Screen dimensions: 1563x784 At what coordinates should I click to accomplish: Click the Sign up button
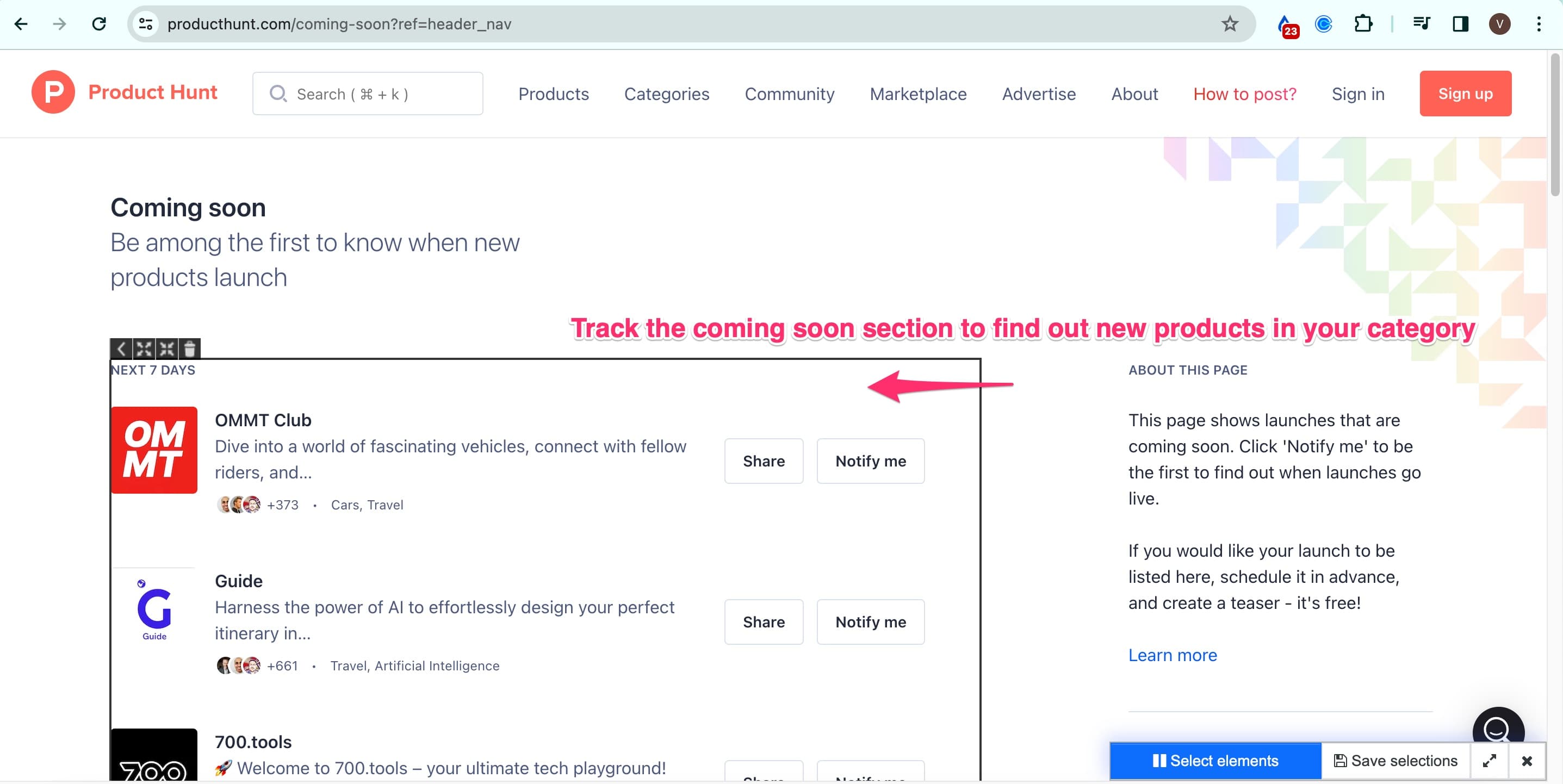point(1465,94)
